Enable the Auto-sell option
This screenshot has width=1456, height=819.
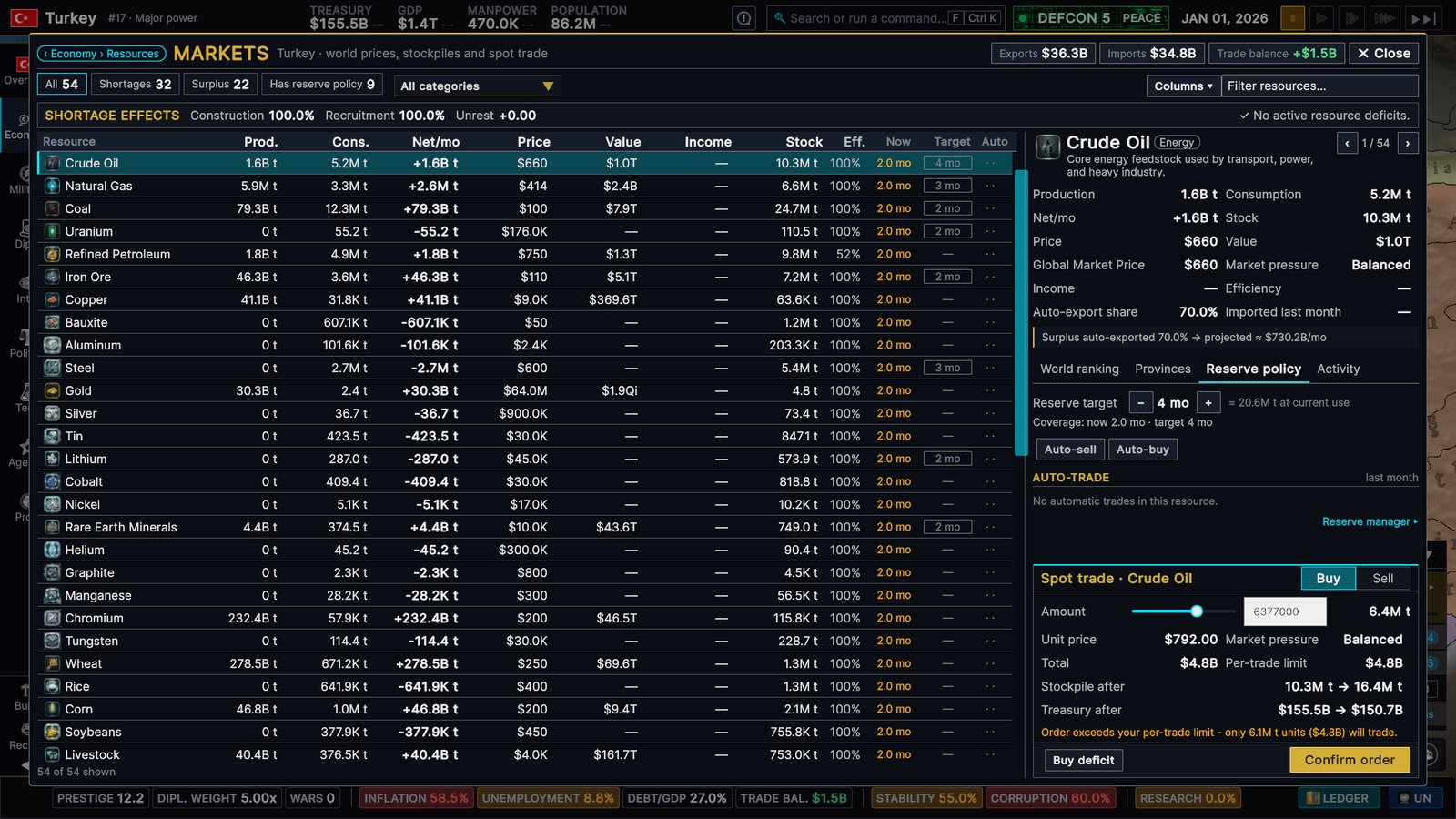(1070, 450)
